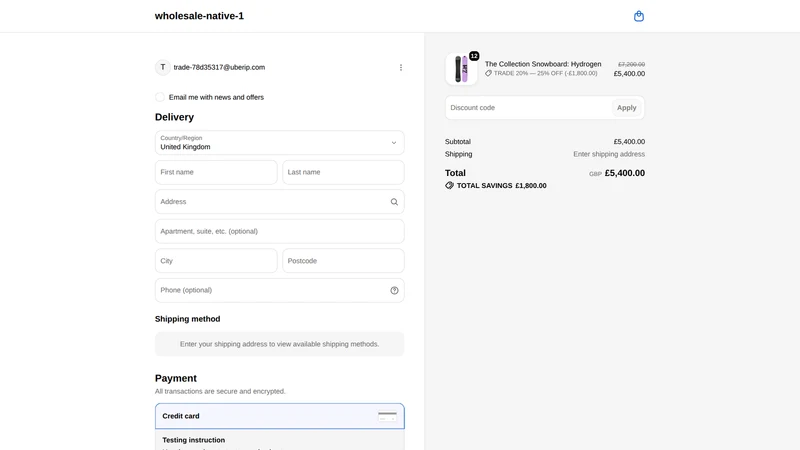Click the shipping methods placeholder message

(280, 344)
